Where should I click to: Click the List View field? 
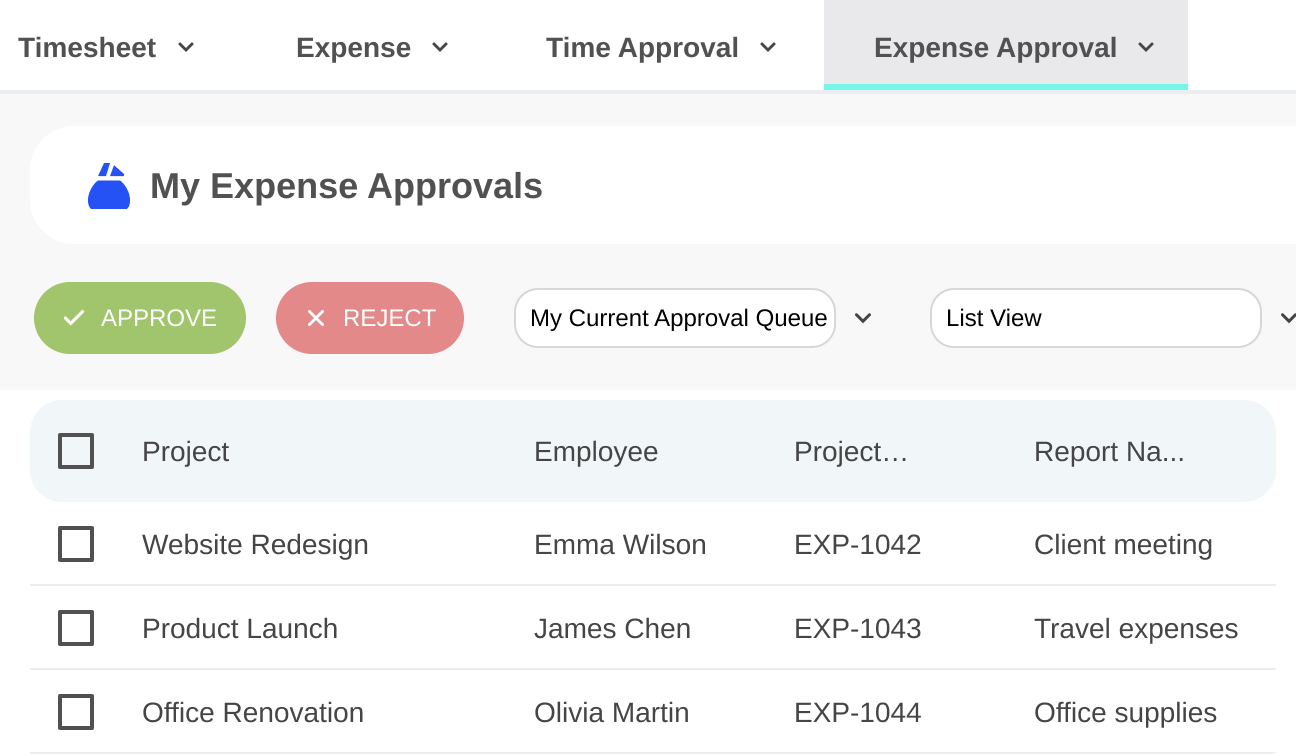point(1096,318)
